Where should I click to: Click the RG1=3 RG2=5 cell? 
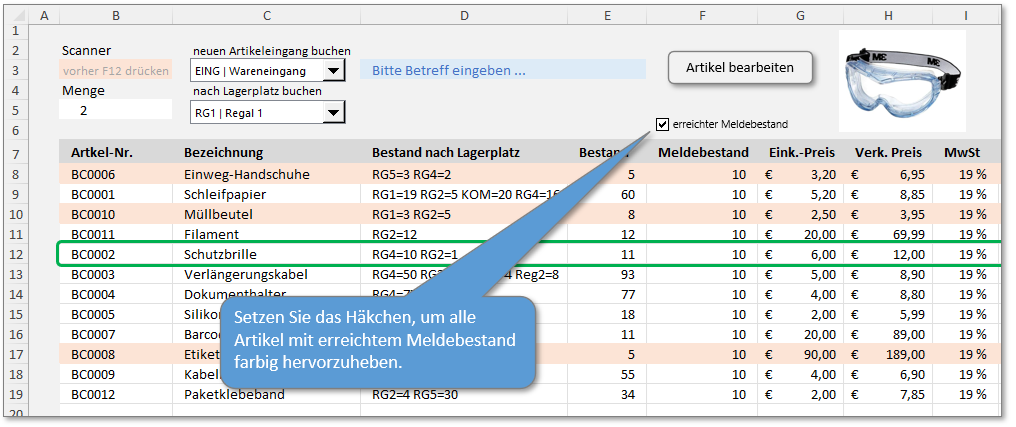pos(464,214)
